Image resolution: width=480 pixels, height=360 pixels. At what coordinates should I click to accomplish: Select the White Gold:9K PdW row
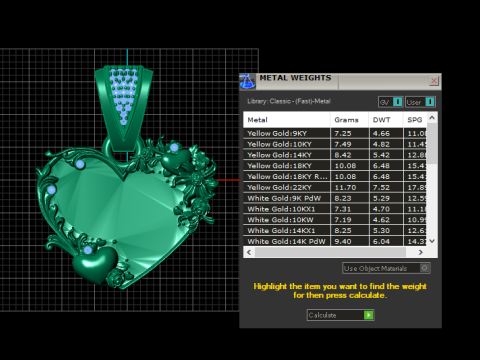point(335,198)
